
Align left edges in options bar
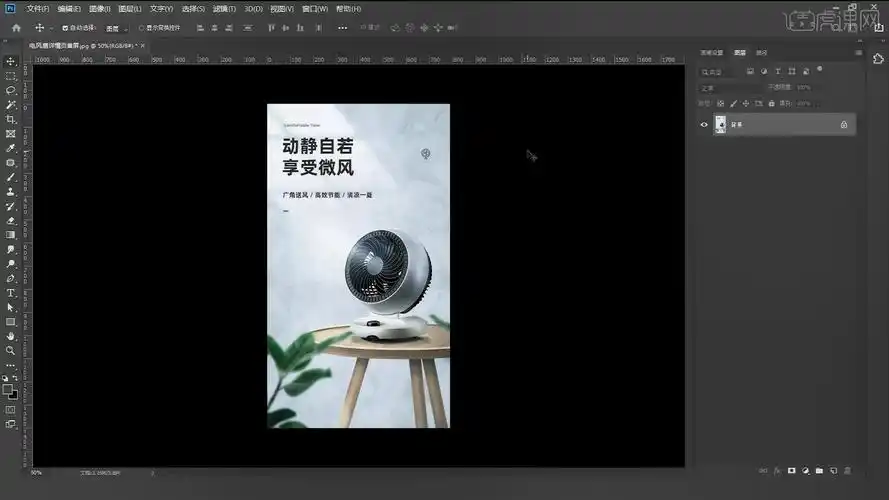pos(200,28)
